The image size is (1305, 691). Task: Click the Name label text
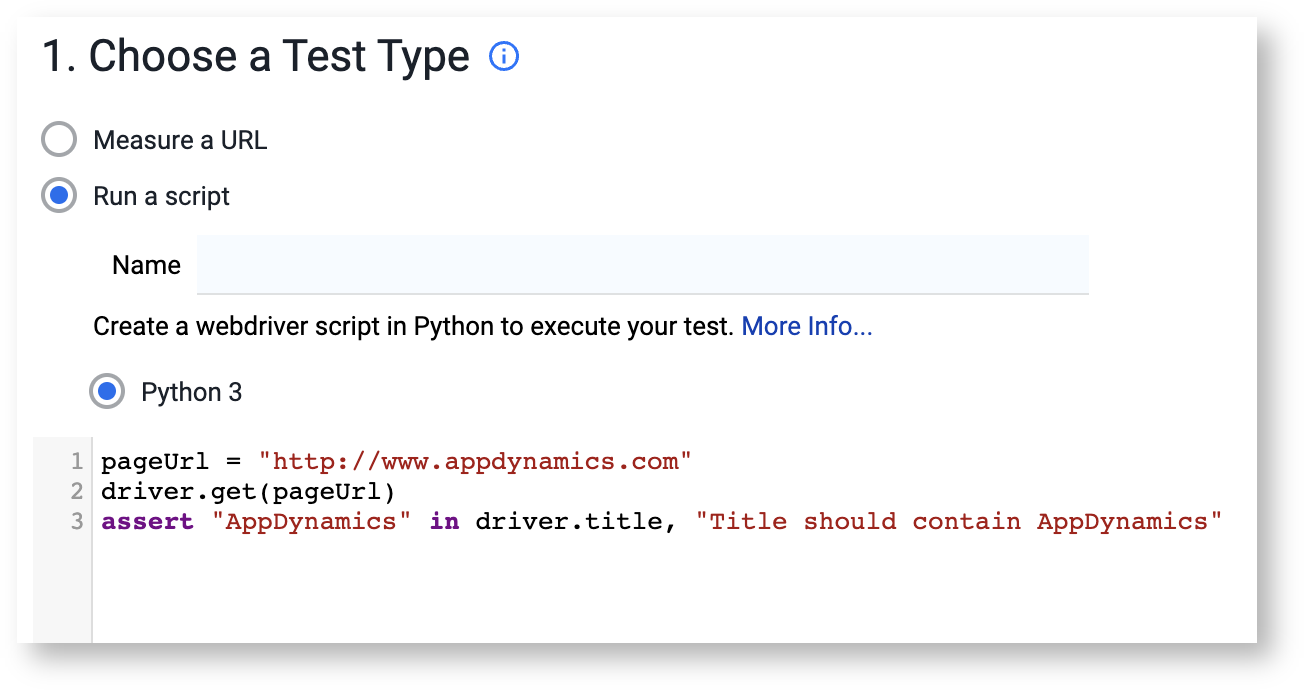point(146,265)
